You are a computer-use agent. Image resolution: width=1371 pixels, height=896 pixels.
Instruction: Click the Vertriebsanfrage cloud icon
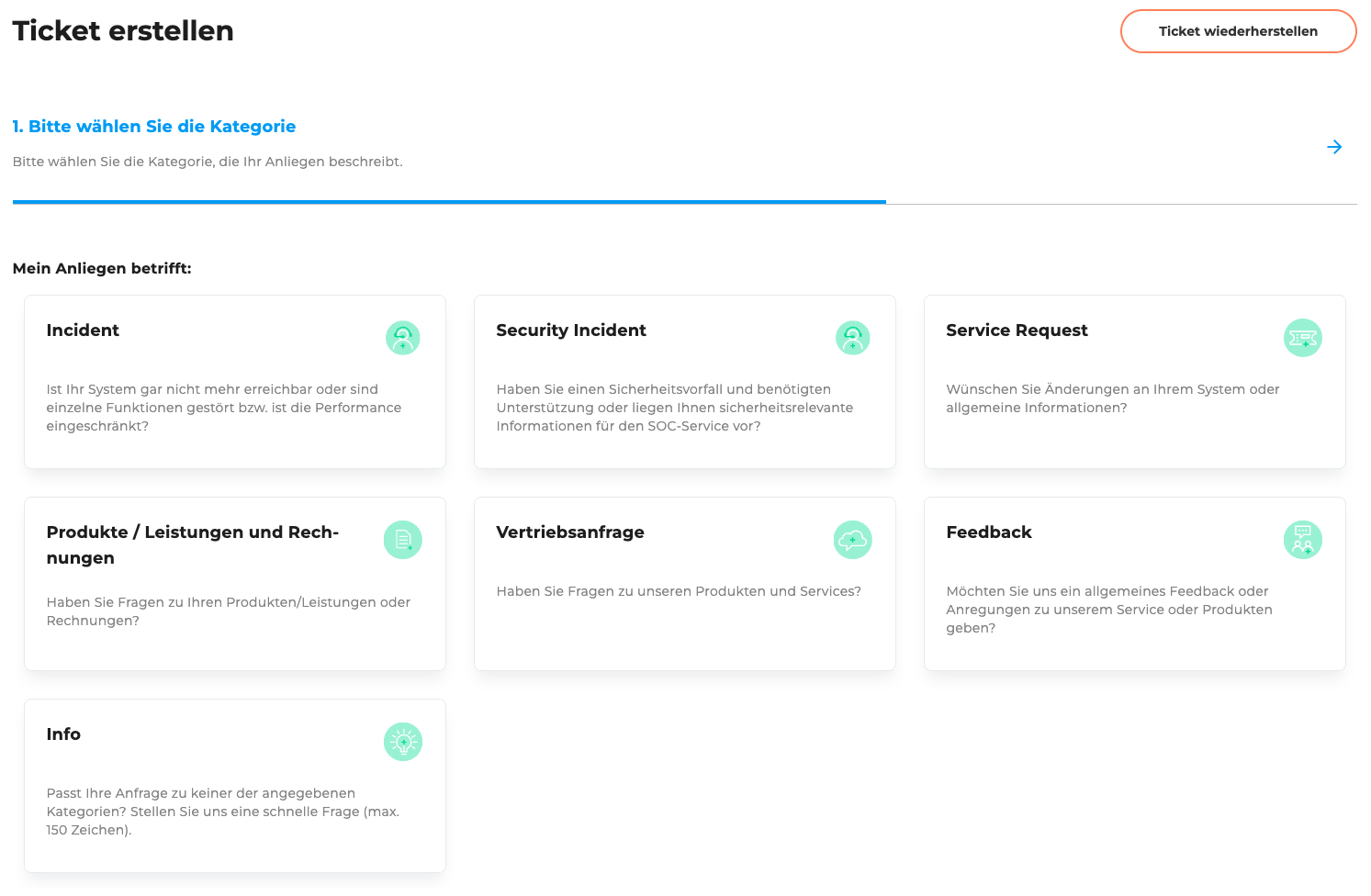pyautogui.click(x=852, y=540)
